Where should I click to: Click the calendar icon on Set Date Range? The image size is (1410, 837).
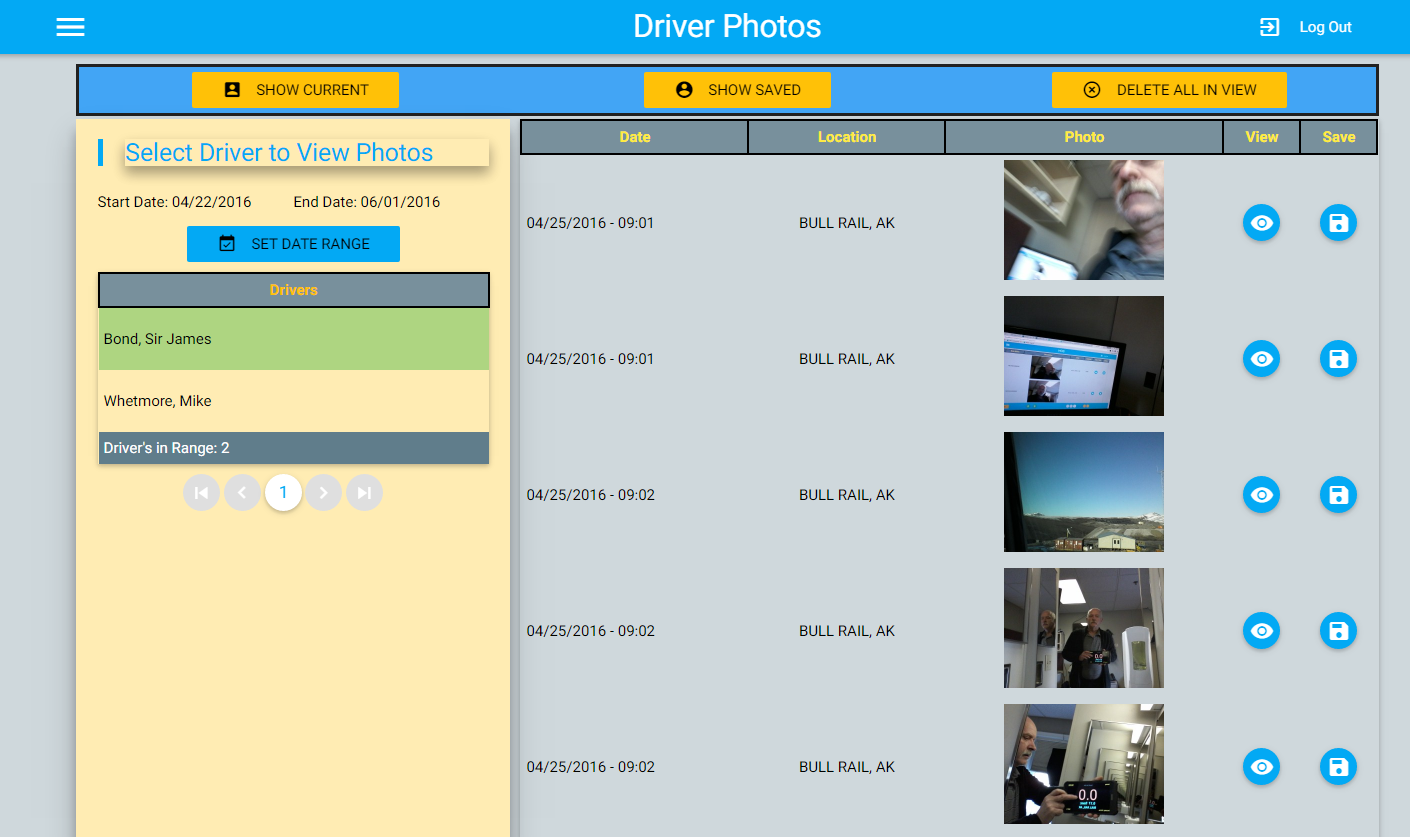pos(227,243)
